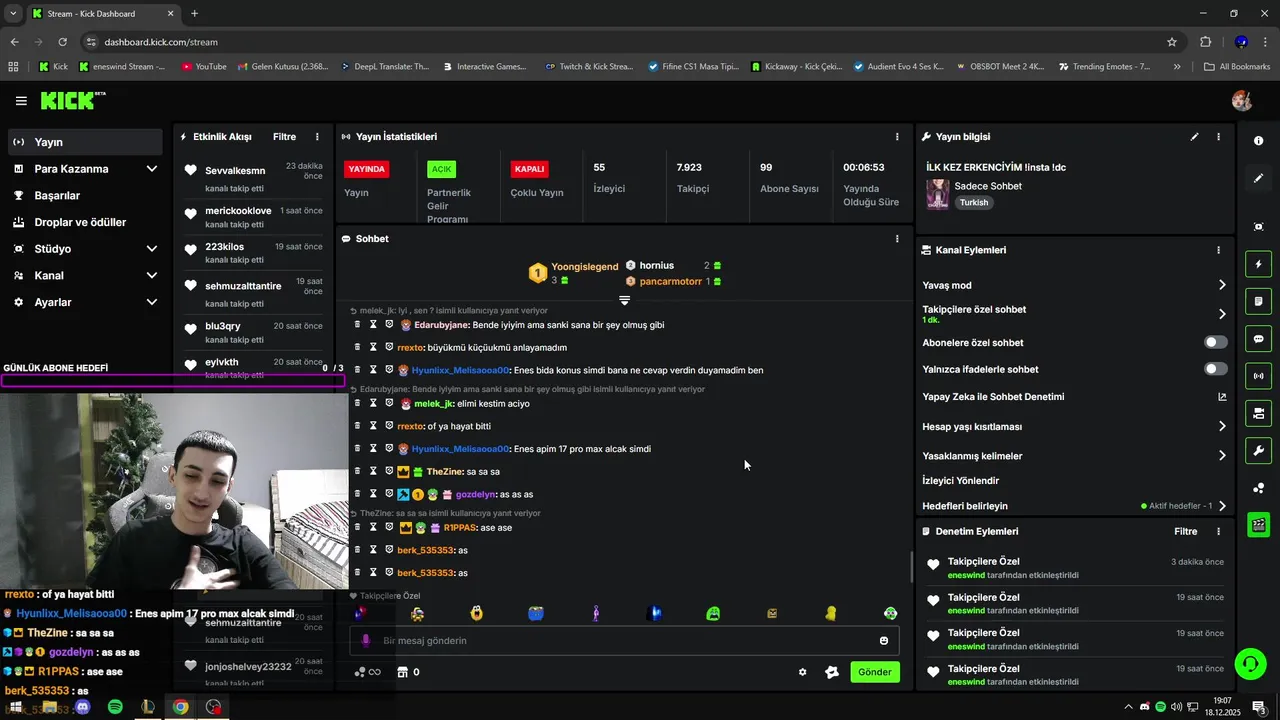Click the green clapperboard icon in right sidebar
Viewport: 1280px width, 720px height.
coord(1259,524)
